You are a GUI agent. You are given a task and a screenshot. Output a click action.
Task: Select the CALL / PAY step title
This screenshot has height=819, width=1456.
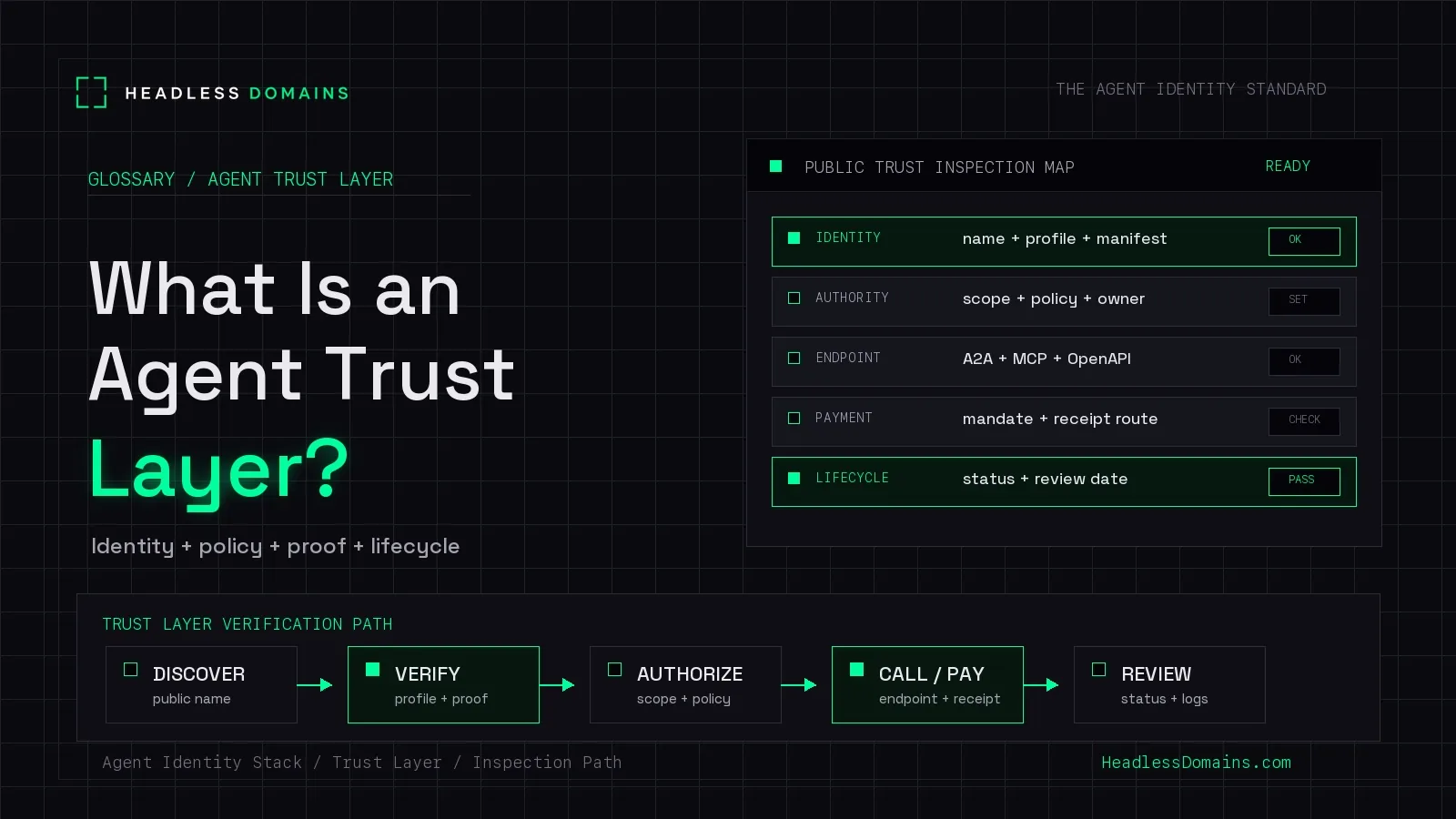point(932,674)
